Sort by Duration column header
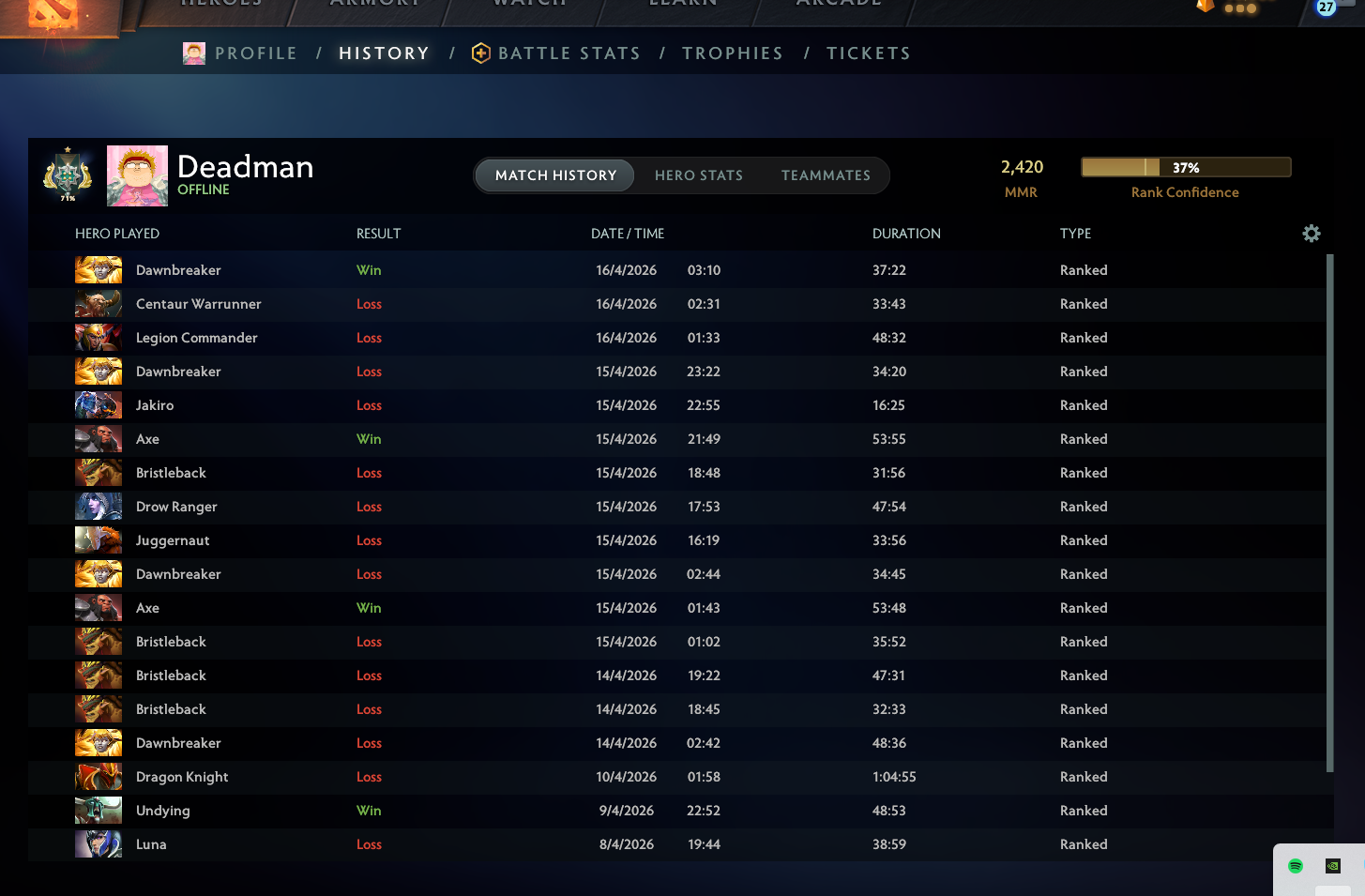This screenshot has height=896, width=1365. pyautogui.click(x=906, y=234)
